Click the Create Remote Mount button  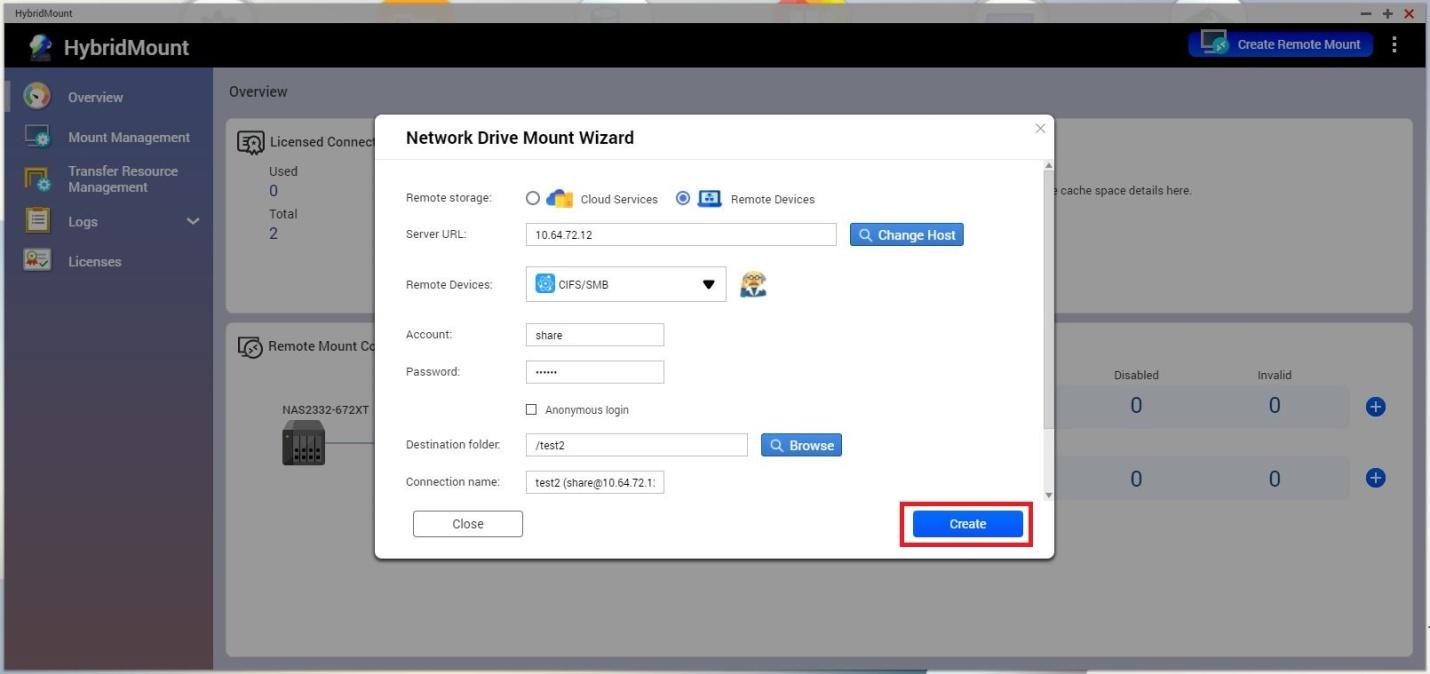tap(1281, 44)
